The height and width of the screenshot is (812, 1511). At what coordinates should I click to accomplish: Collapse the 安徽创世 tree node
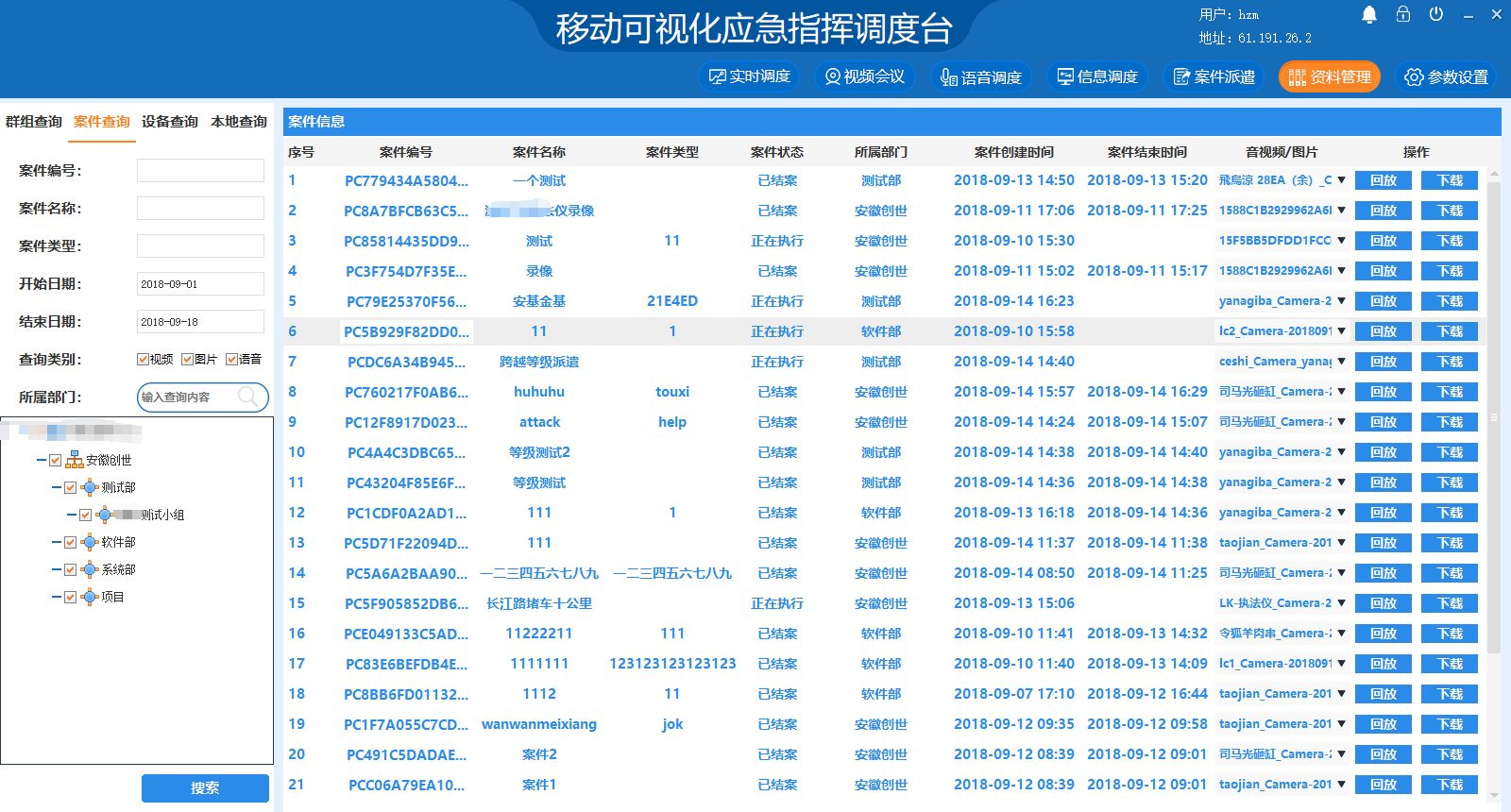coord(42,460)
